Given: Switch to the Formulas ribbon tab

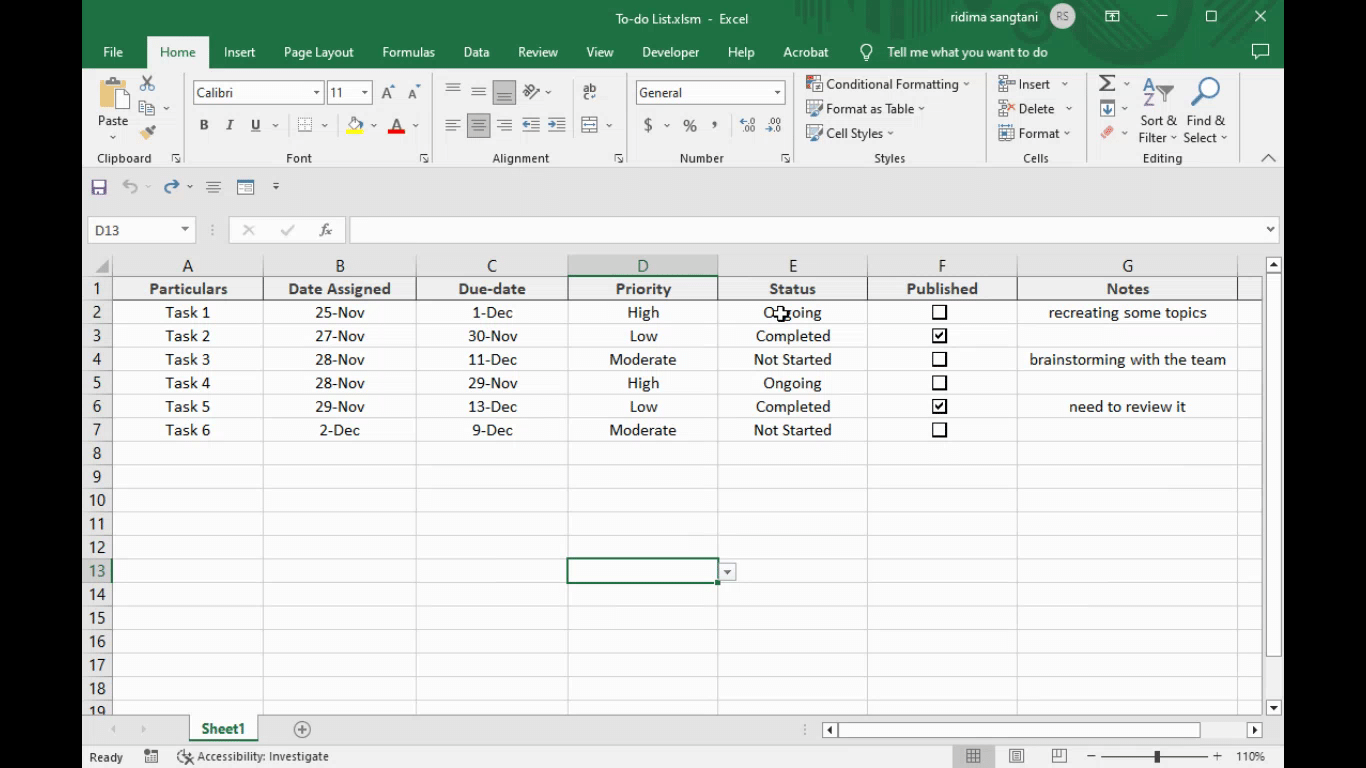Looking at the screenshot, I should tap(408, 52).
